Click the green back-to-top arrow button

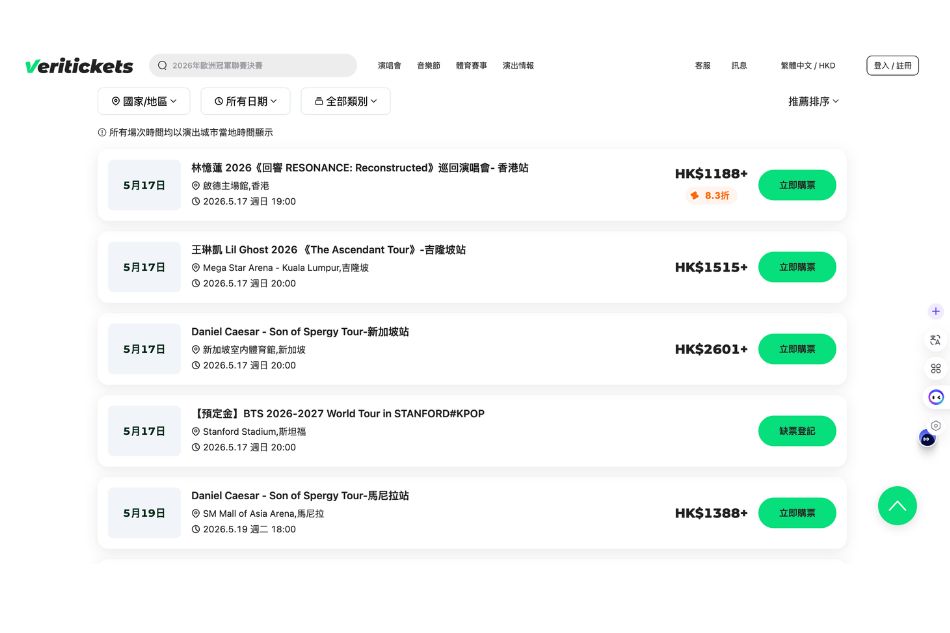pyautogui.click(x=897, y=505)
